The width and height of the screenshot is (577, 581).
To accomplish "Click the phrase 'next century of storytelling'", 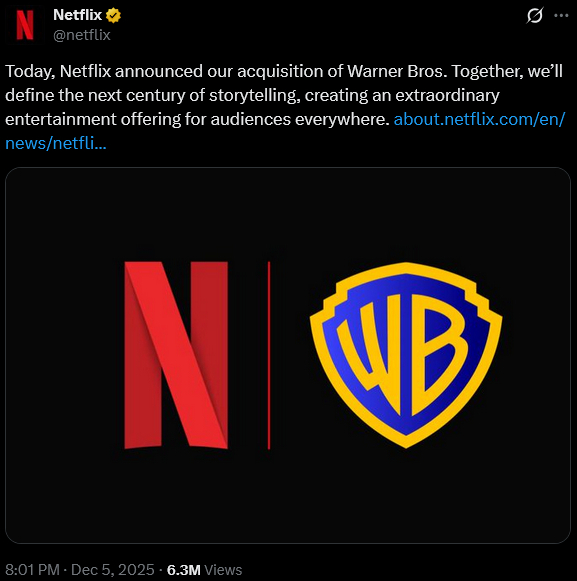I will (194, 96).
